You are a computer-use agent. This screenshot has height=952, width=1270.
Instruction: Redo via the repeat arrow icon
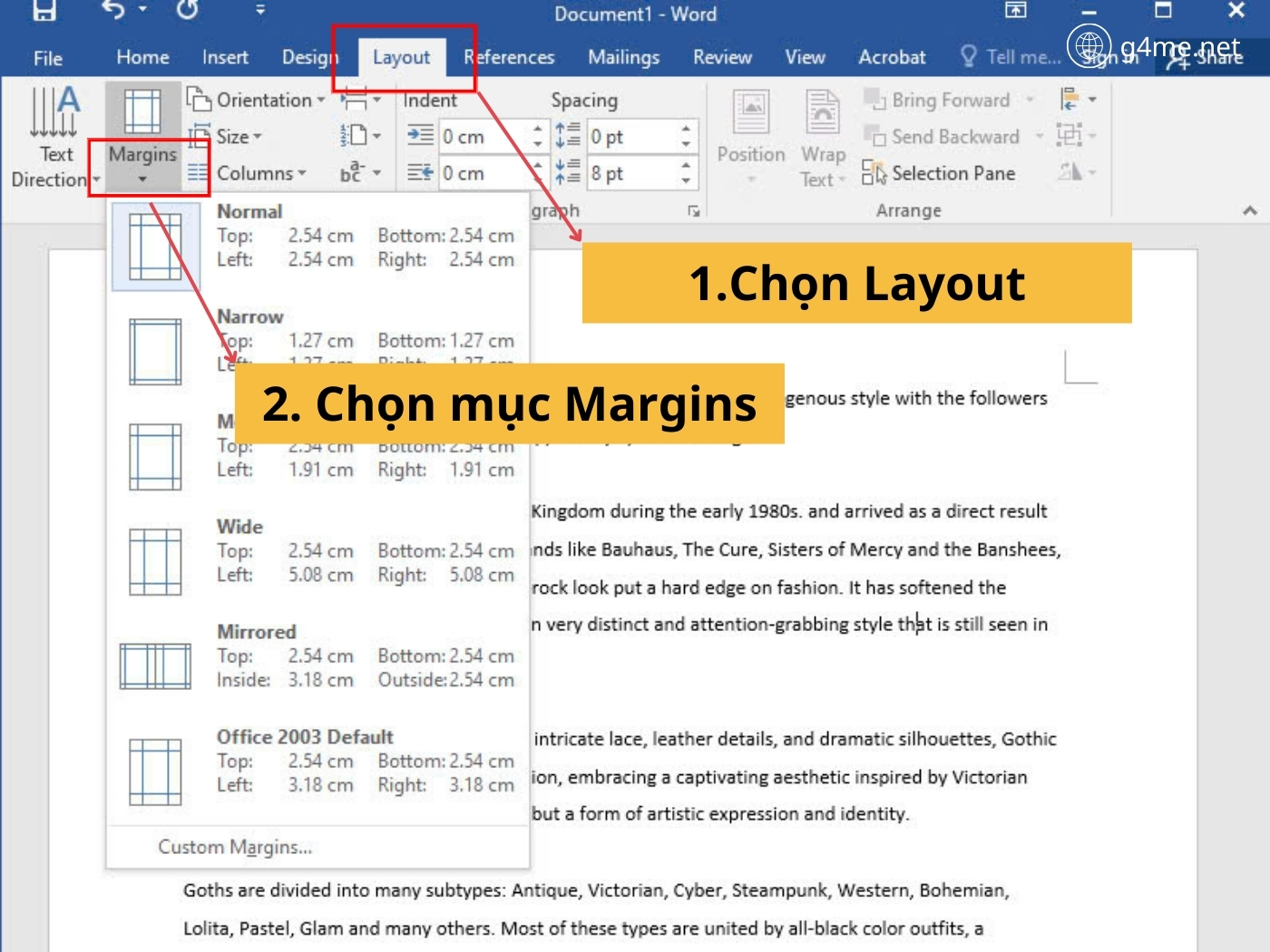point(187,11)
